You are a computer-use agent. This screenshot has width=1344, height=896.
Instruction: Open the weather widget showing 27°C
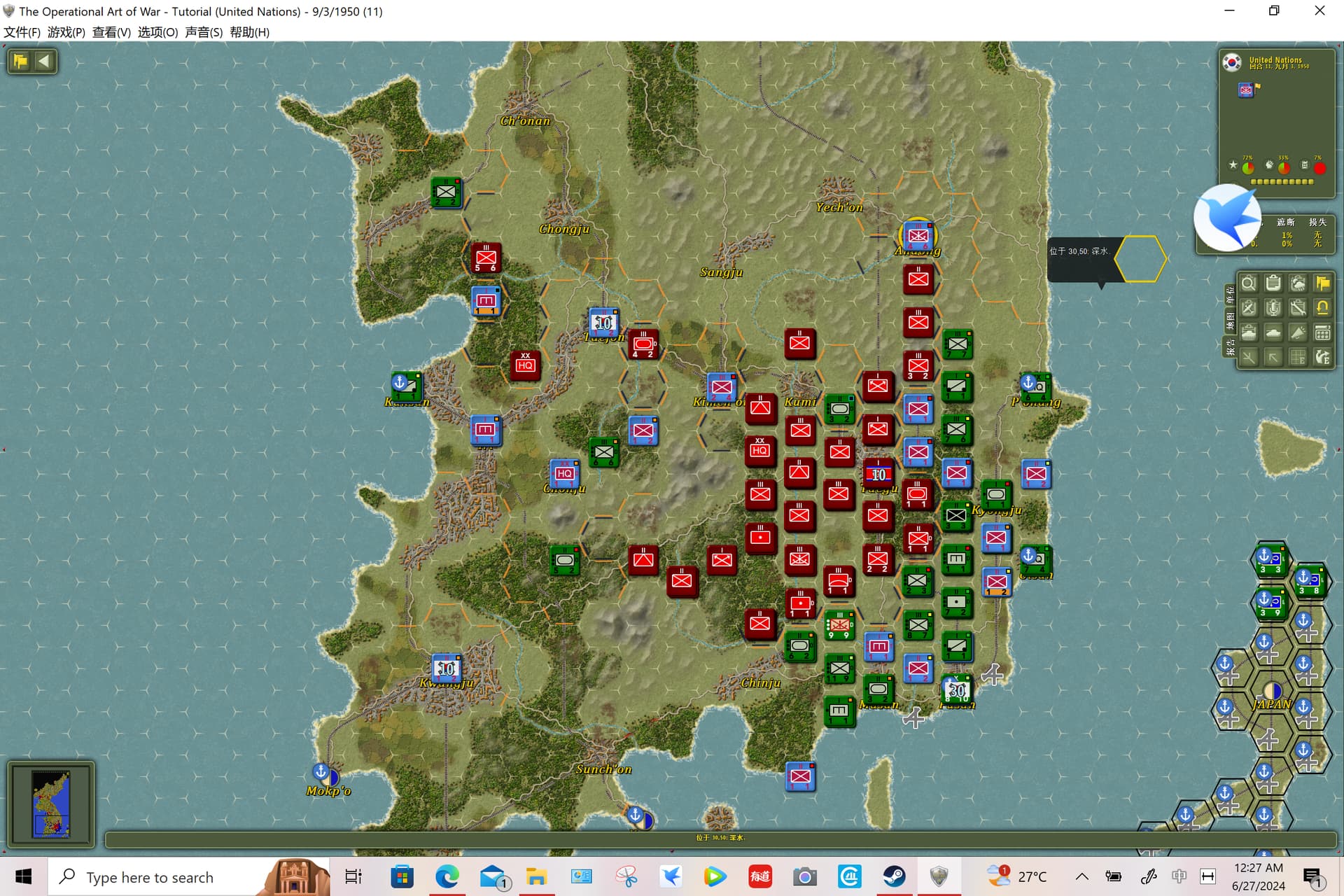pos(1016,876)
